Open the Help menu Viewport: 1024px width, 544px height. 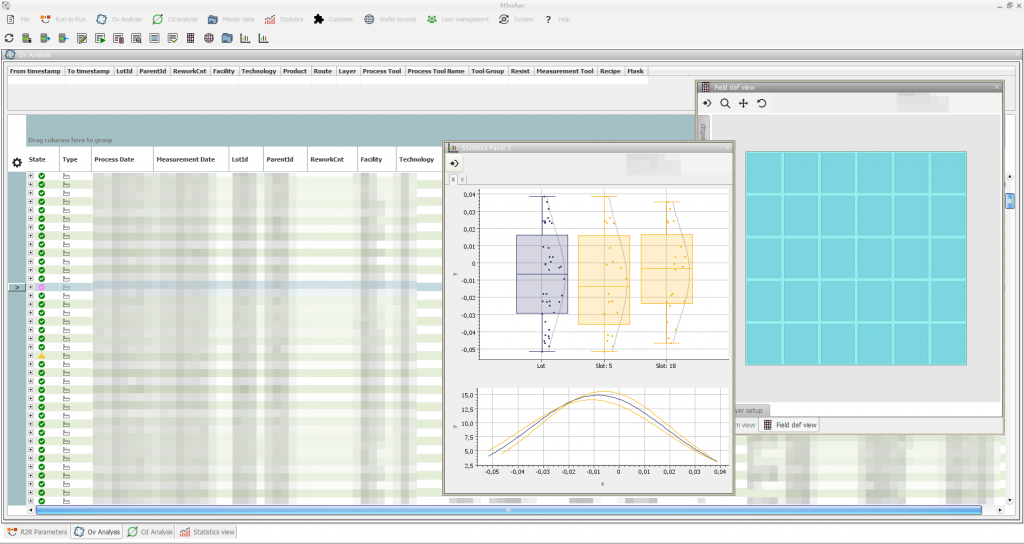point(557,20)
